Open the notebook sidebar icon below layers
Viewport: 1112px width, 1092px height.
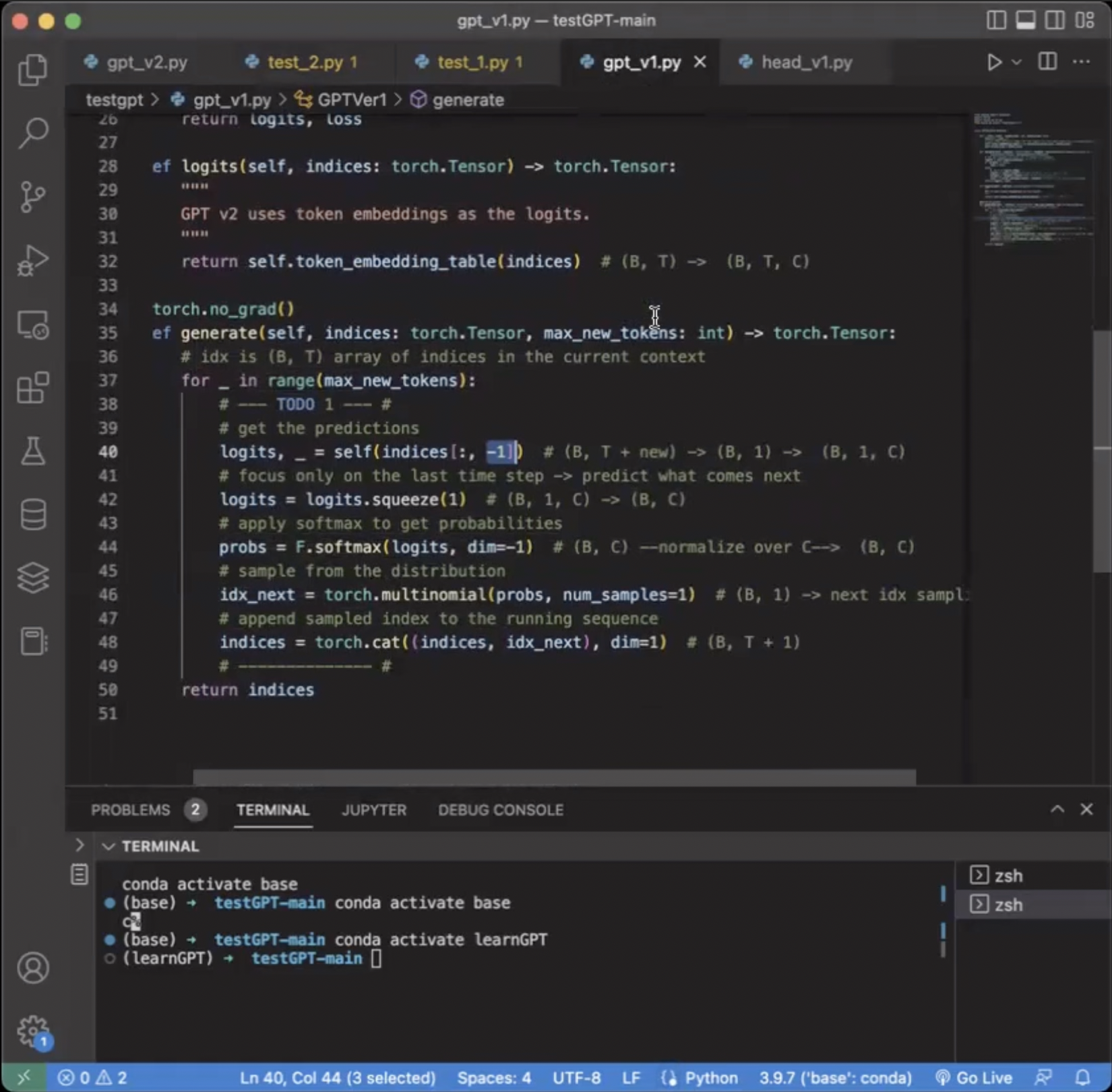32,641
